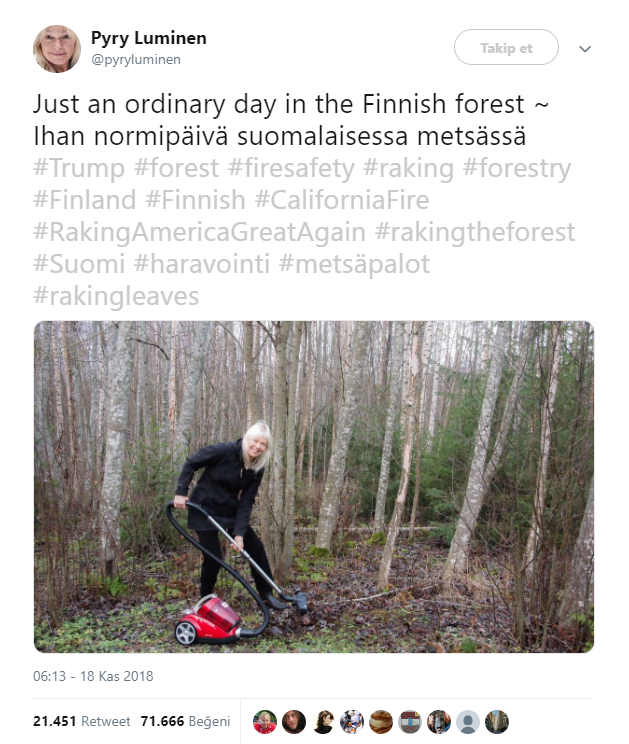Open the Pyry Luminen display name link
Image resolution: width=629 pixels, height=744 pixels.
148,38
